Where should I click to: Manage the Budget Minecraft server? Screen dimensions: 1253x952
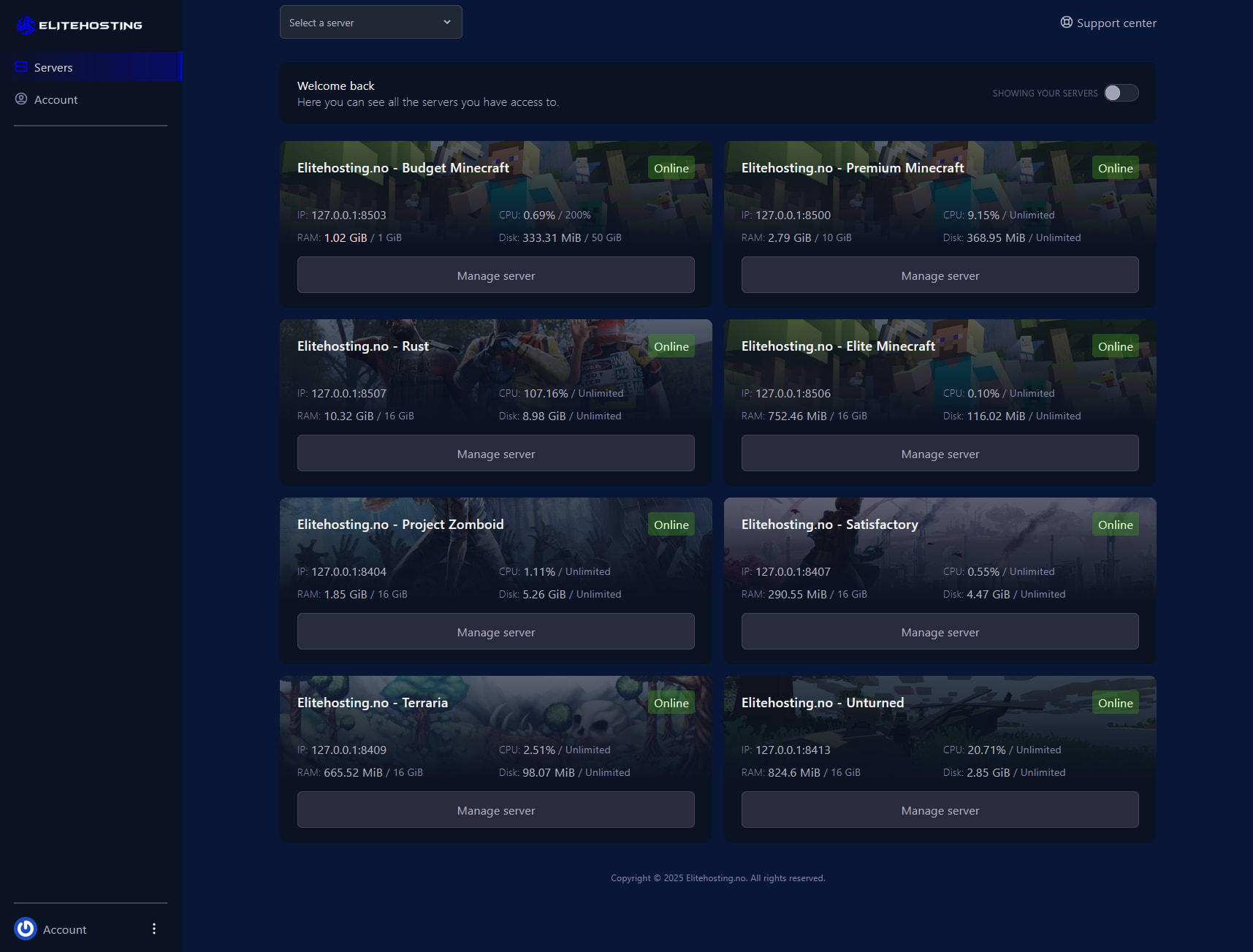(x=495, y=275)
